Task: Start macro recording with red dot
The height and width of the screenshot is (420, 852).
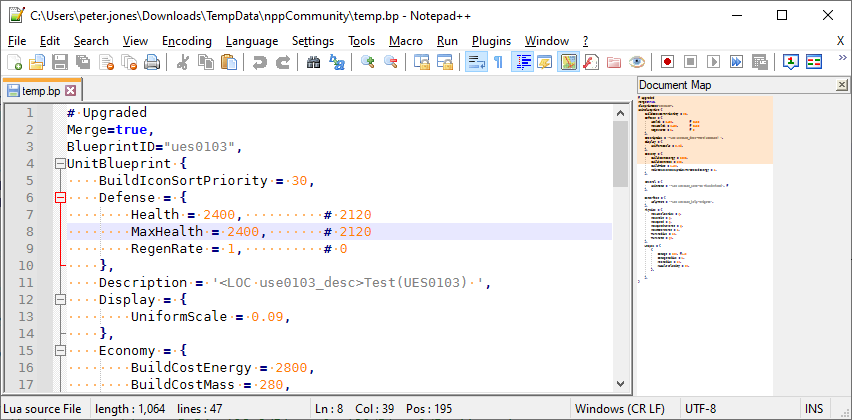Action: click(667, 62)
